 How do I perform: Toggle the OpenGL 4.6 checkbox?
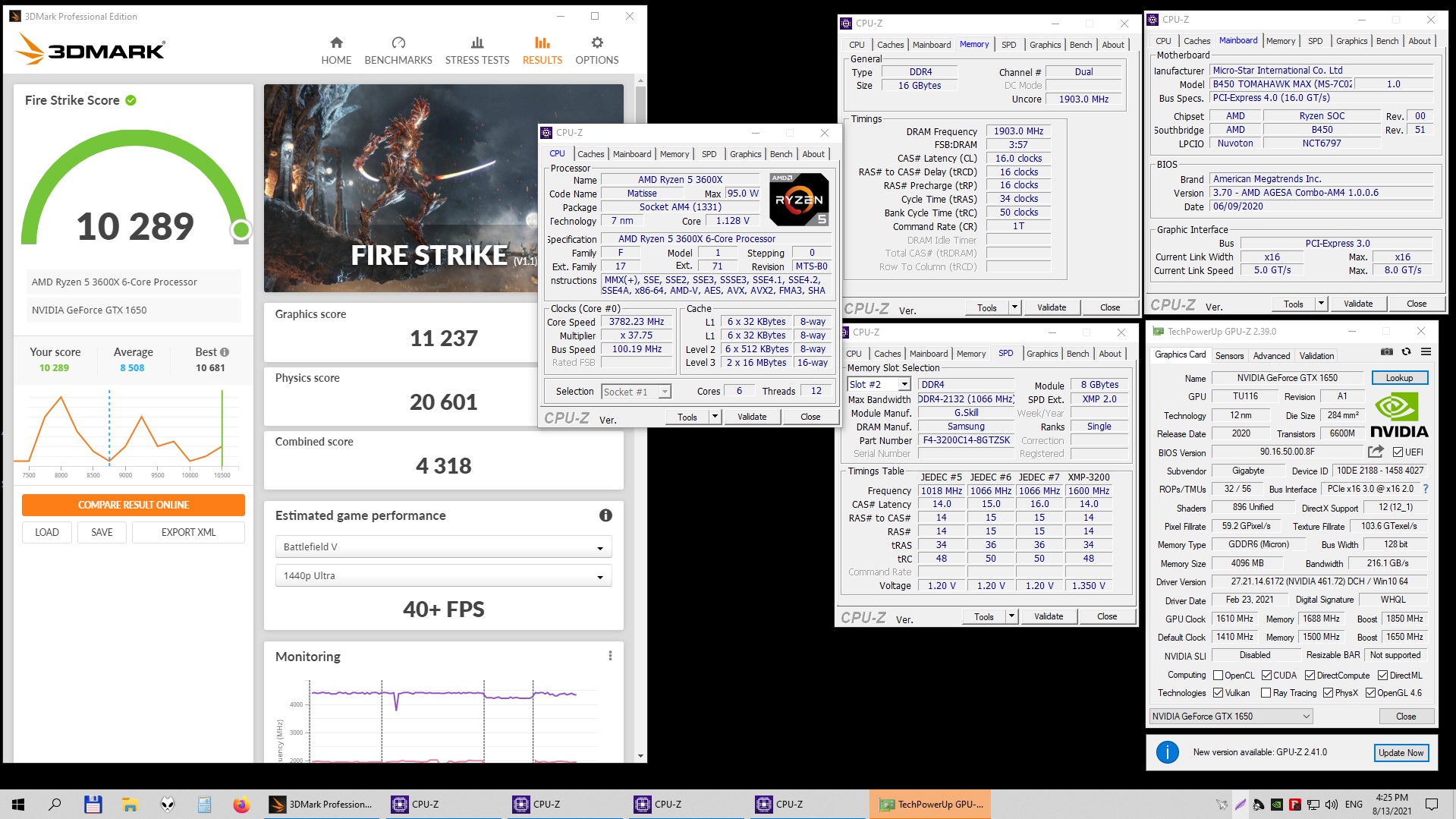[1370, 693]
